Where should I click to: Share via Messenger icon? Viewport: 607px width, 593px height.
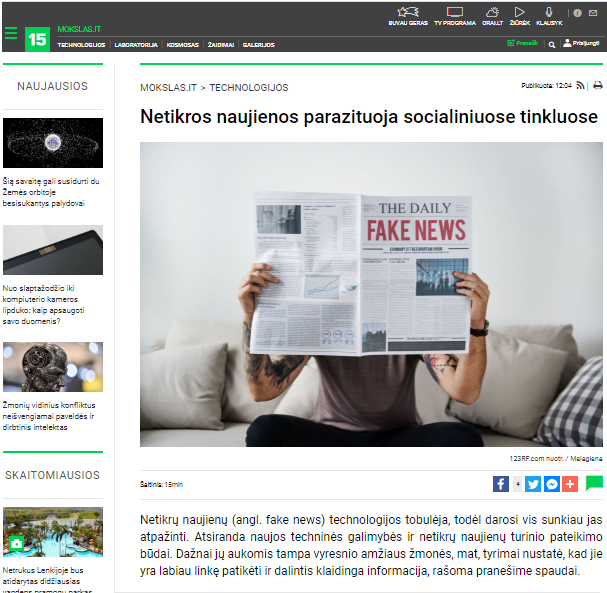click(x=552, y=484)
